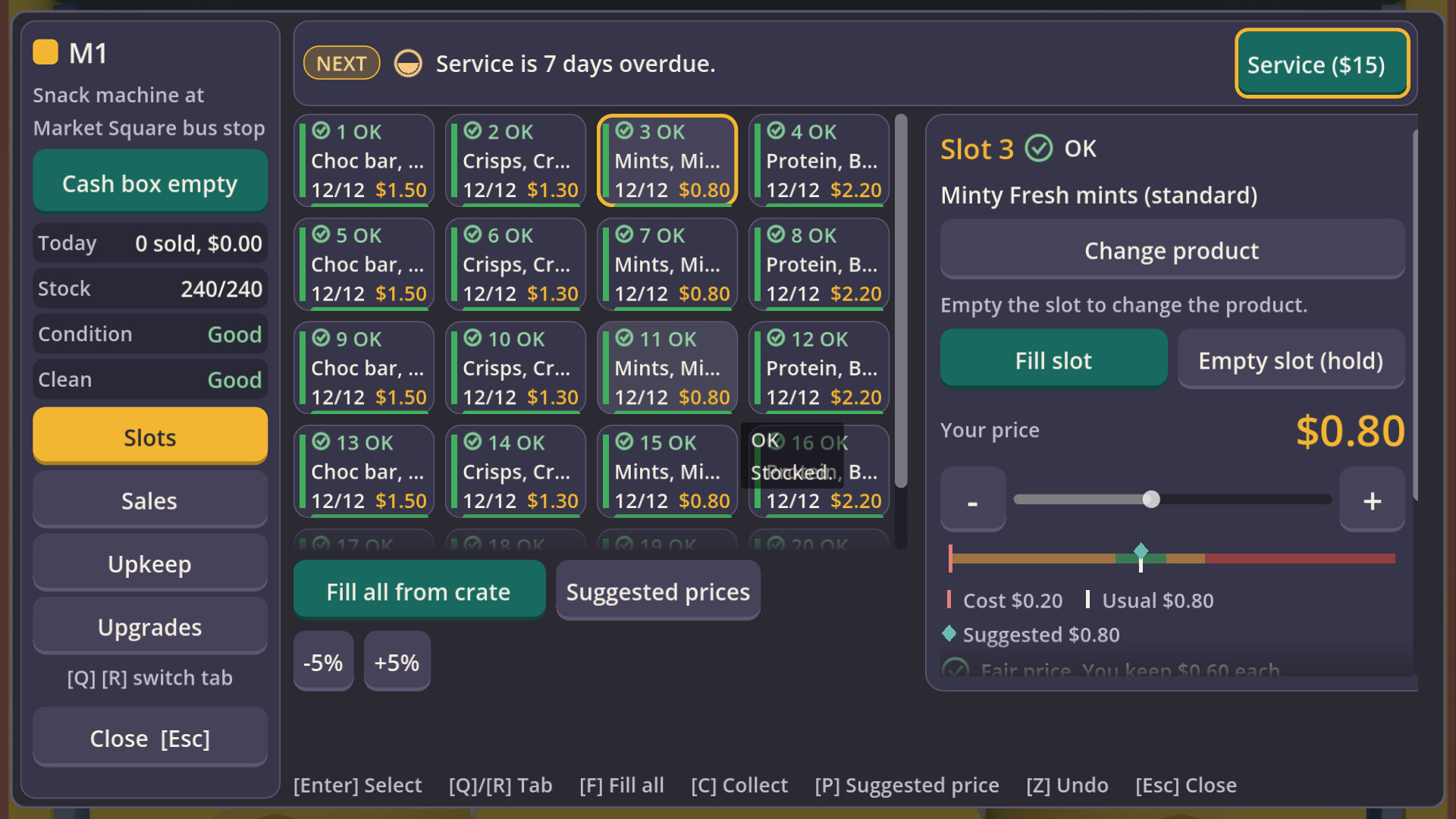Select slot 15 Mints card
Viewport: 1456px width, 819px height.
coord(667,471)
